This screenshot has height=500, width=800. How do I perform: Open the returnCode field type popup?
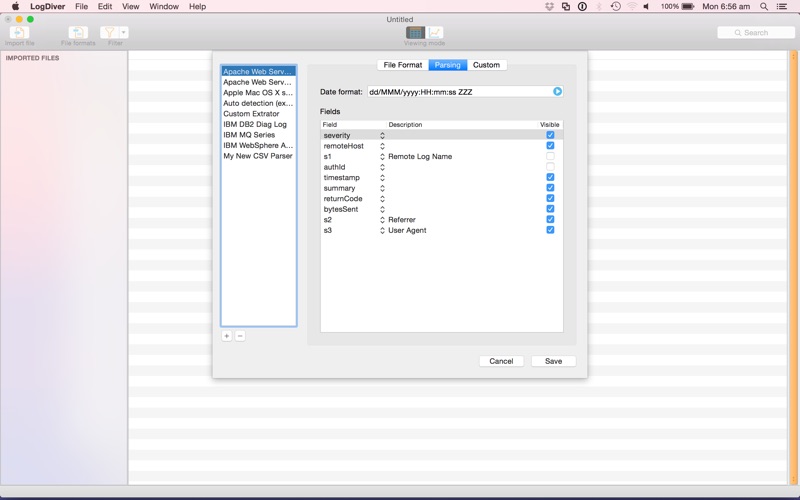[x=382, y=199]
